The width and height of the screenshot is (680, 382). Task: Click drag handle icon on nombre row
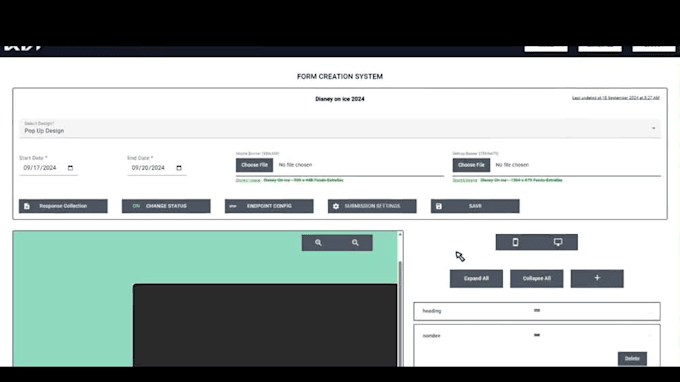click(x=537, y=335)
